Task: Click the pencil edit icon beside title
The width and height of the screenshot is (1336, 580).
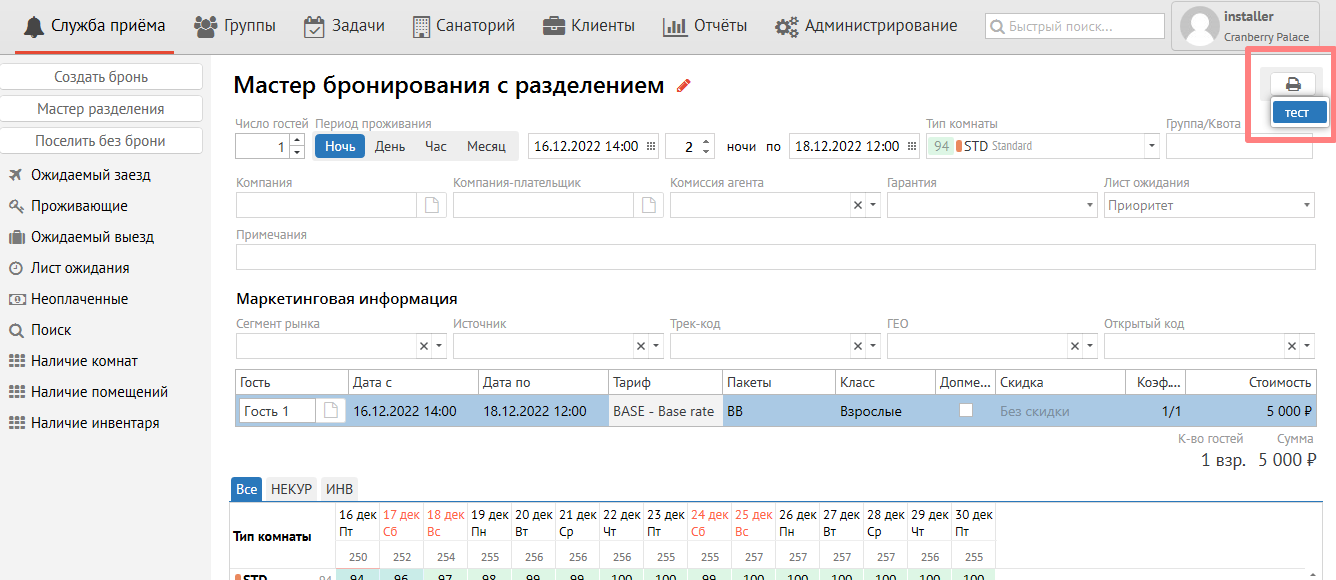Action: (684, 86)
